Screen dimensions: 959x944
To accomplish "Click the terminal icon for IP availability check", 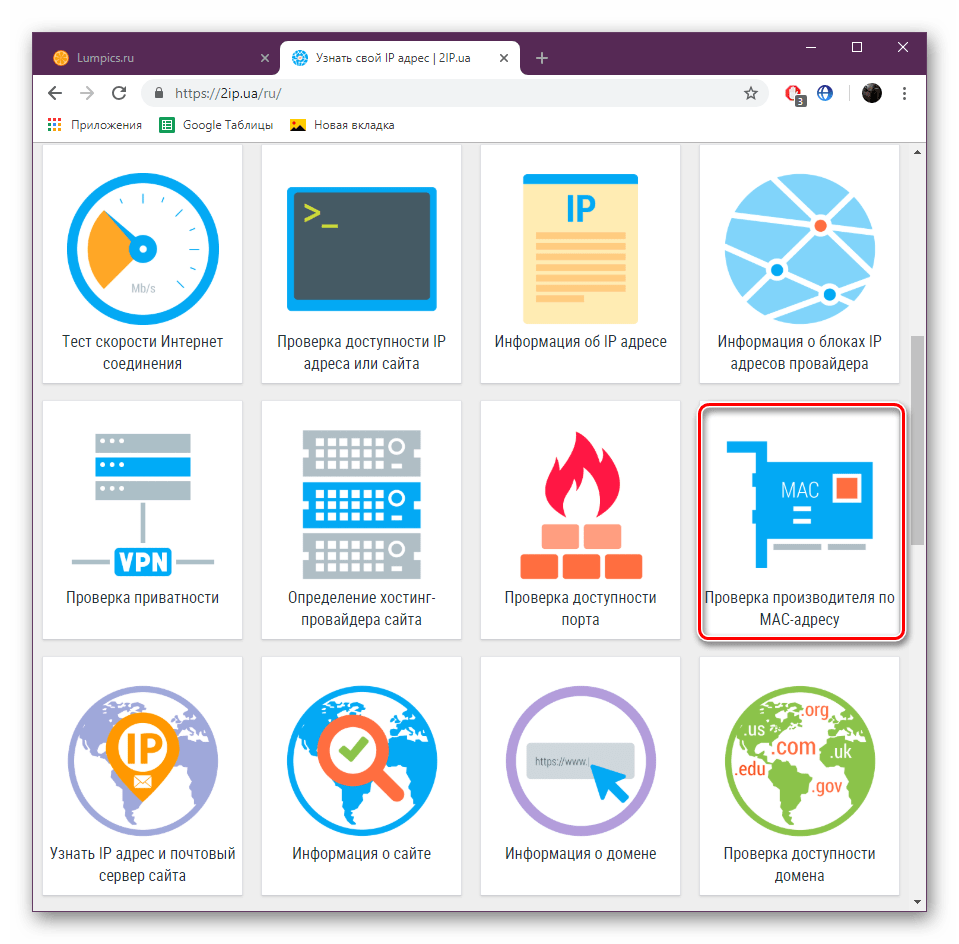I will tap(361, 248).
